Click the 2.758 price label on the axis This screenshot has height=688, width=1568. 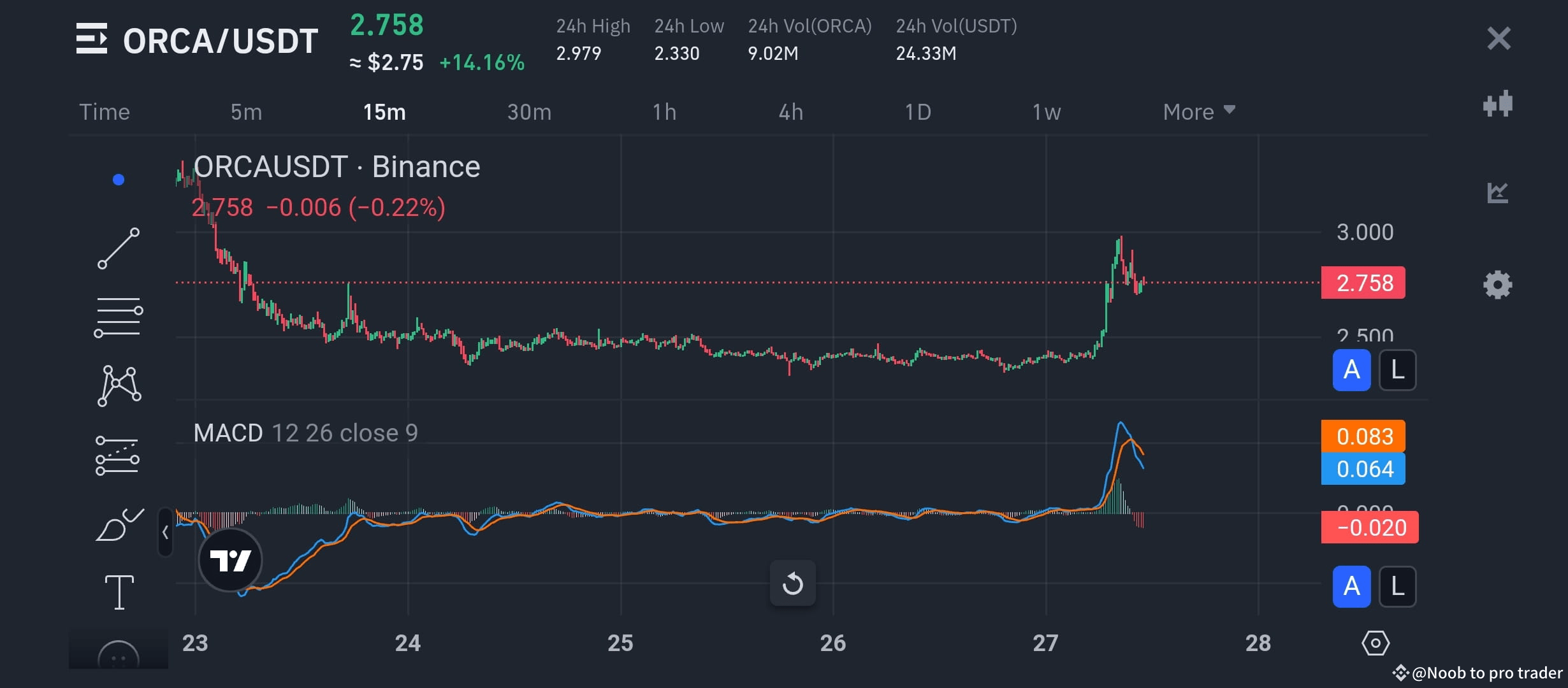1363,283
